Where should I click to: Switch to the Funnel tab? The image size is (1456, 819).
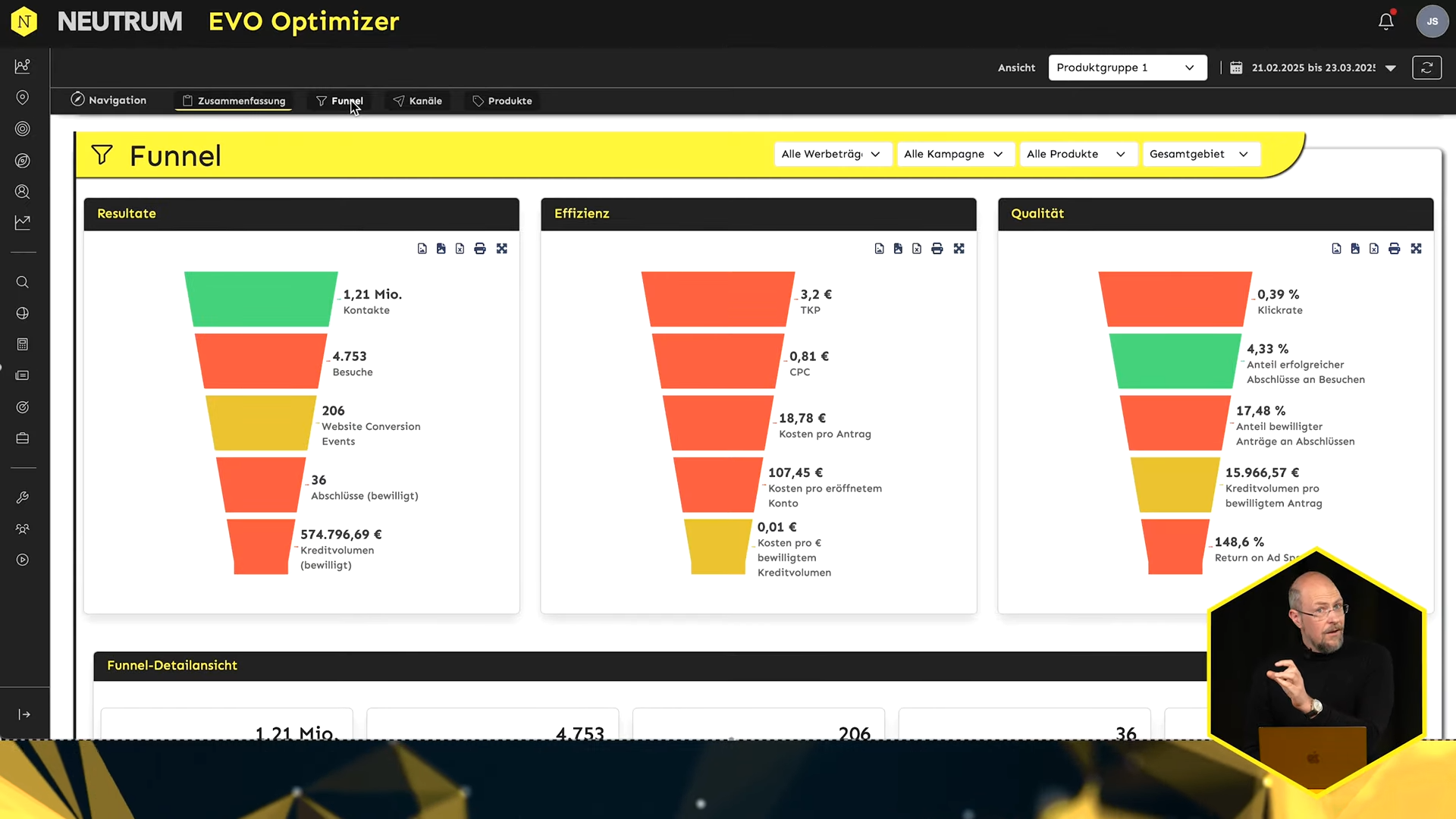340,101
